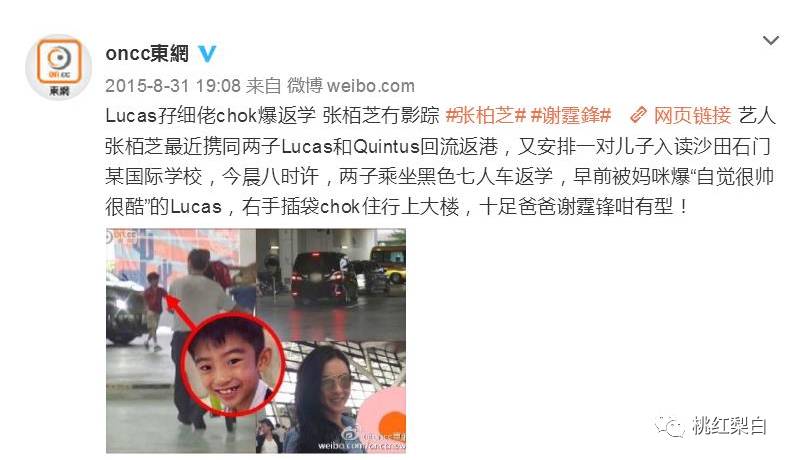Open the #谢霆鋒# hashtag topic
The height and width of the screenshot is (460, 793).
pos(571,116)
